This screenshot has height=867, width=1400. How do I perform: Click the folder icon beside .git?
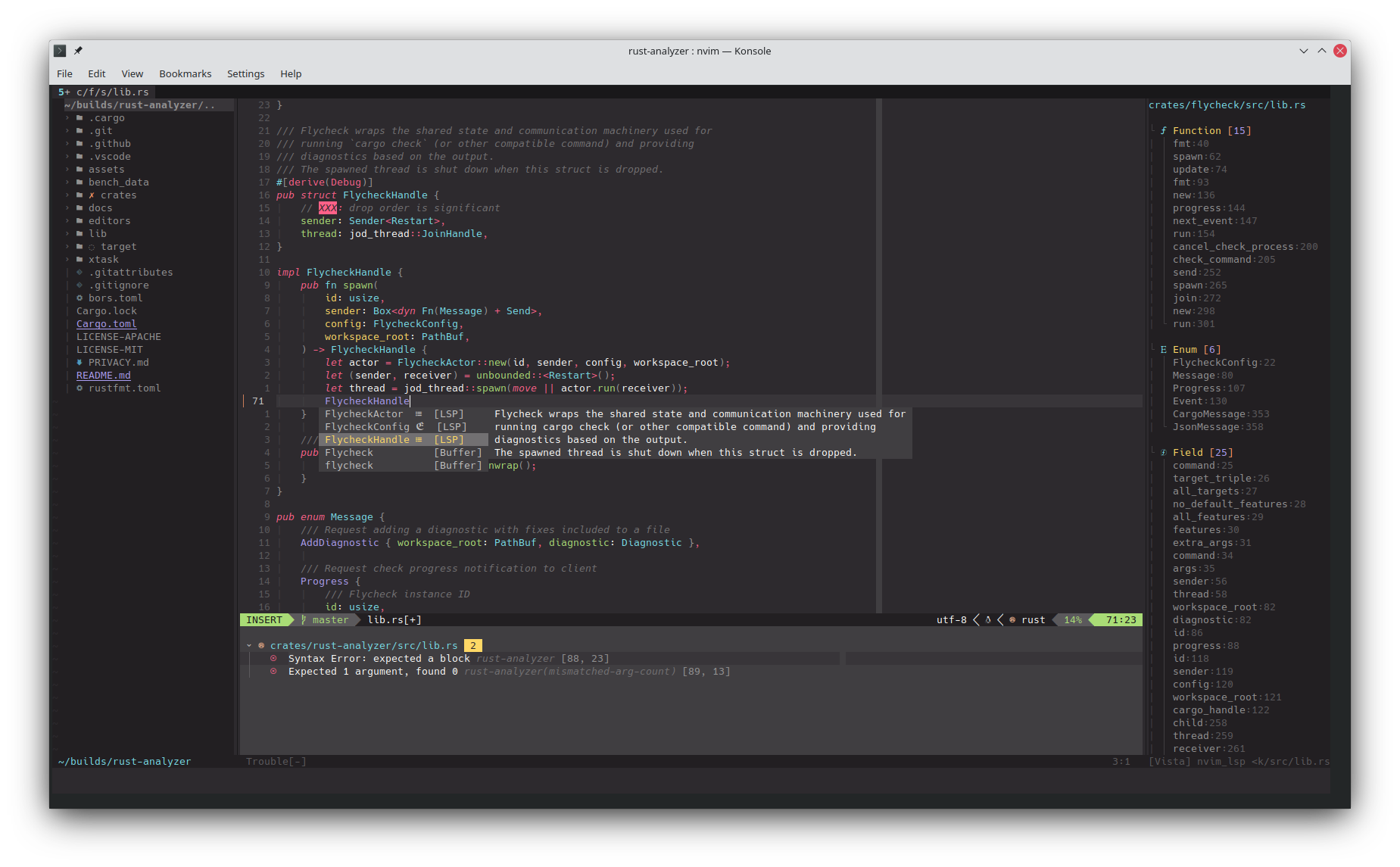80,131
